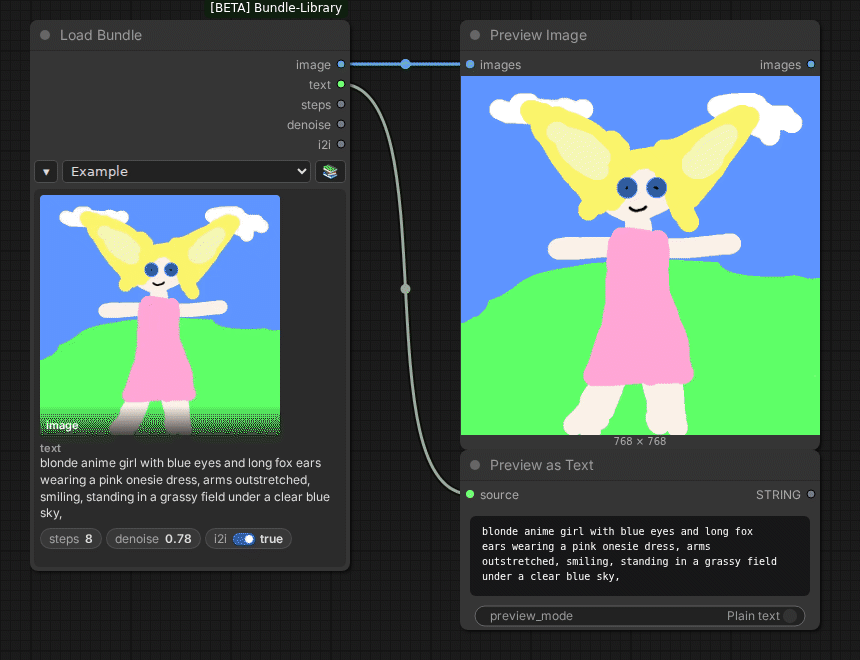
Task: Click the STRING output socket
Action: (811, 494)
